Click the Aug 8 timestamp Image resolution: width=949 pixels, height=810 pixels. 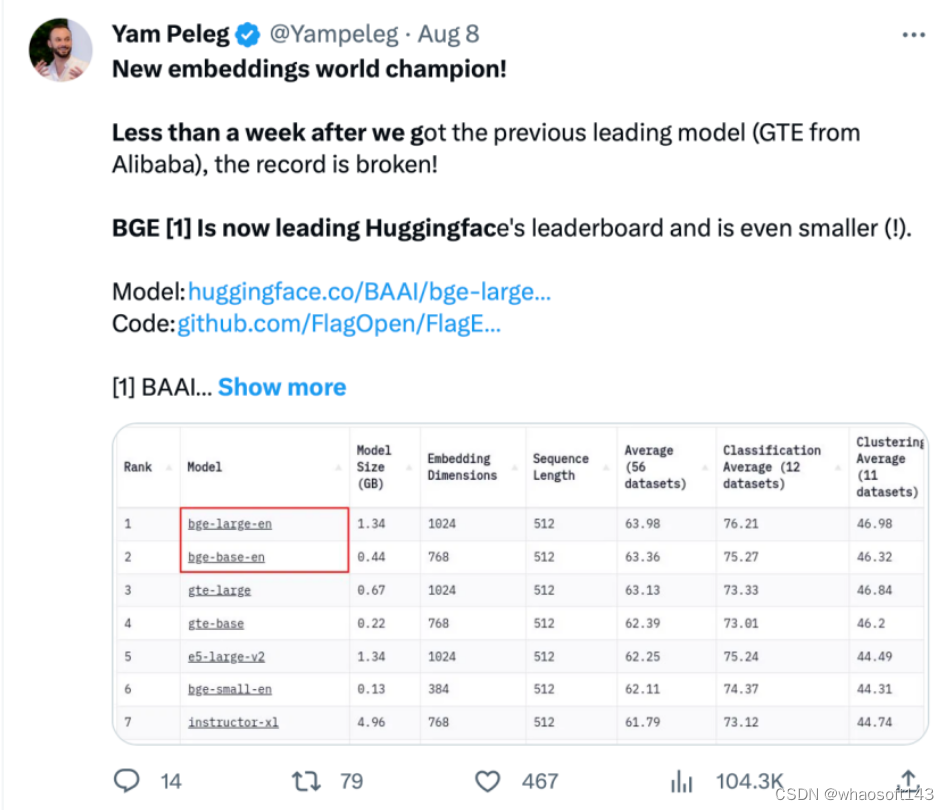[448, 33]
